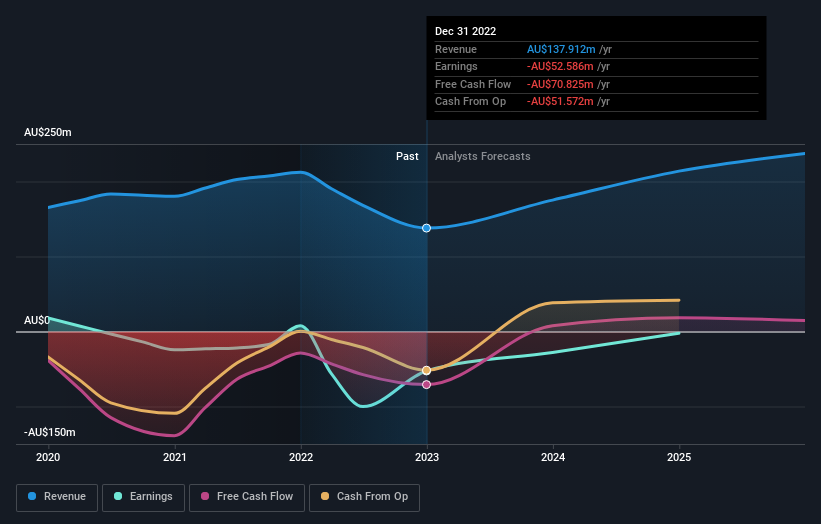
Task: Click the 2024 x-axis label
Action: click(x=553, y=457)
